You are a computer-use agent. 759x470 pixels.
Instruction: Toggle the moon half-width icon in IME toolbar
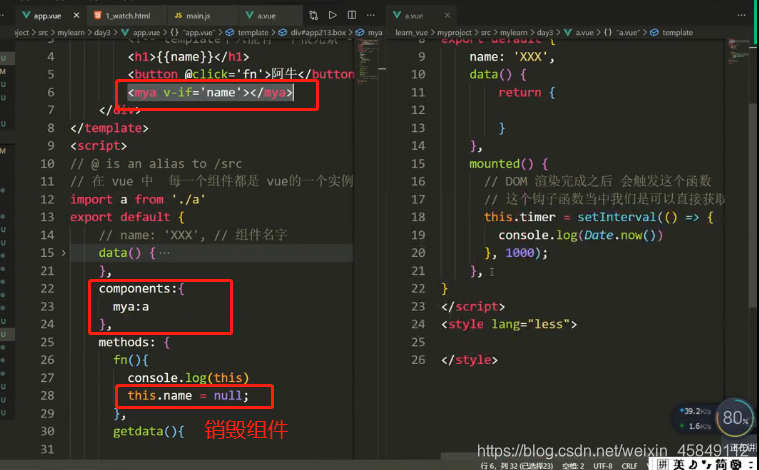click(693, 464)
